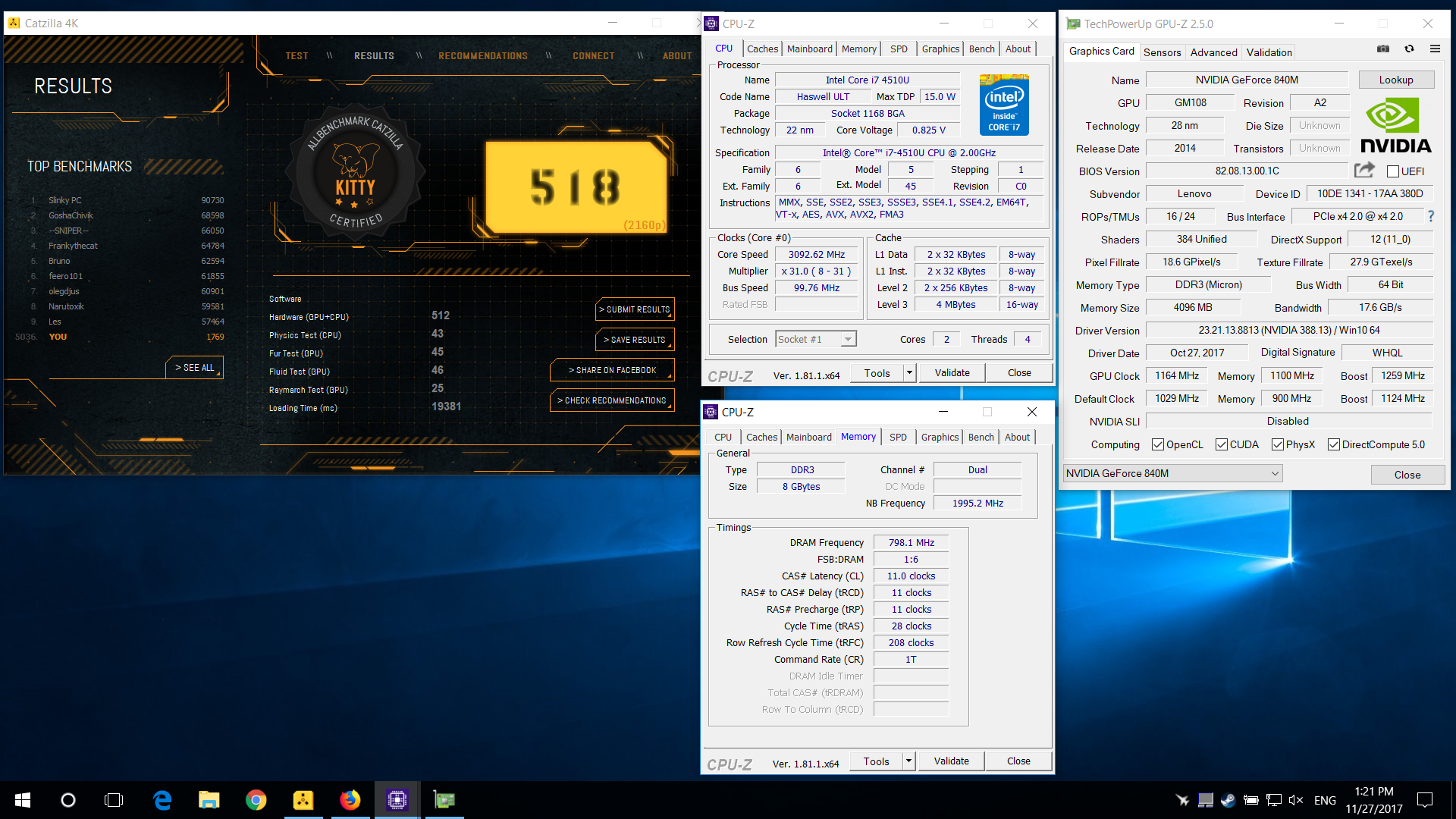Toggle the OpenCL checkbox
Screen dimensions: 1456x819
[x=1158, y=444]
